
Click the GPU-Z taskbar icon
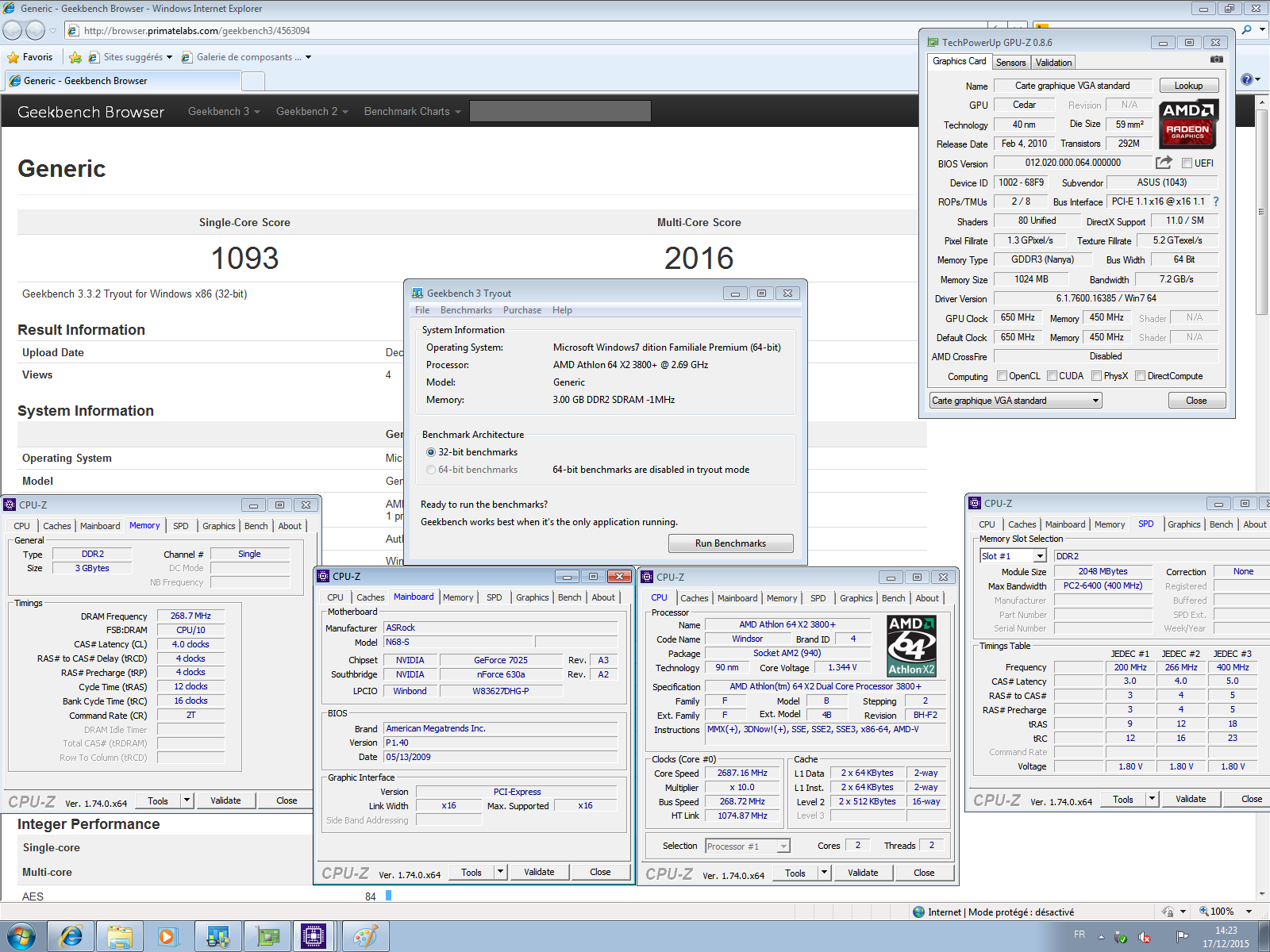tap(268, 937)
